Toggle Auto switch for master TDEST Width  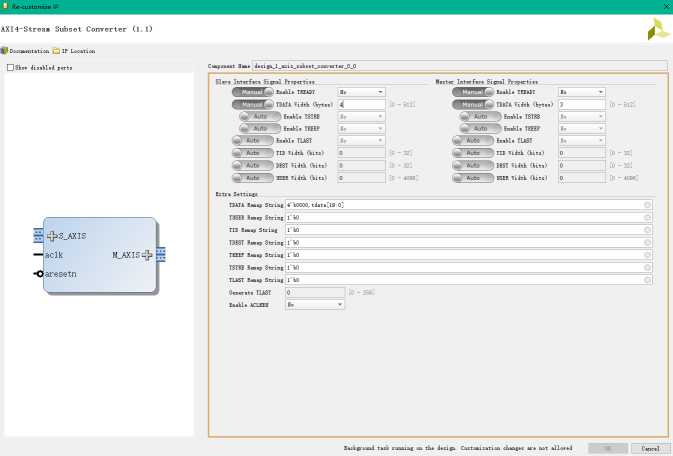click(x=473, y=165)
